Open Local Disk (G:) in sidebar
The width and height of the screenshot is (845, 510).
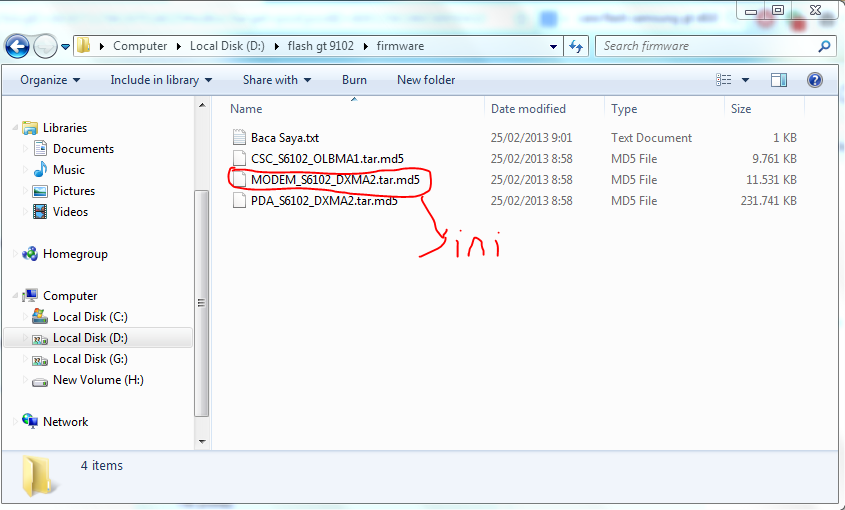90,359
